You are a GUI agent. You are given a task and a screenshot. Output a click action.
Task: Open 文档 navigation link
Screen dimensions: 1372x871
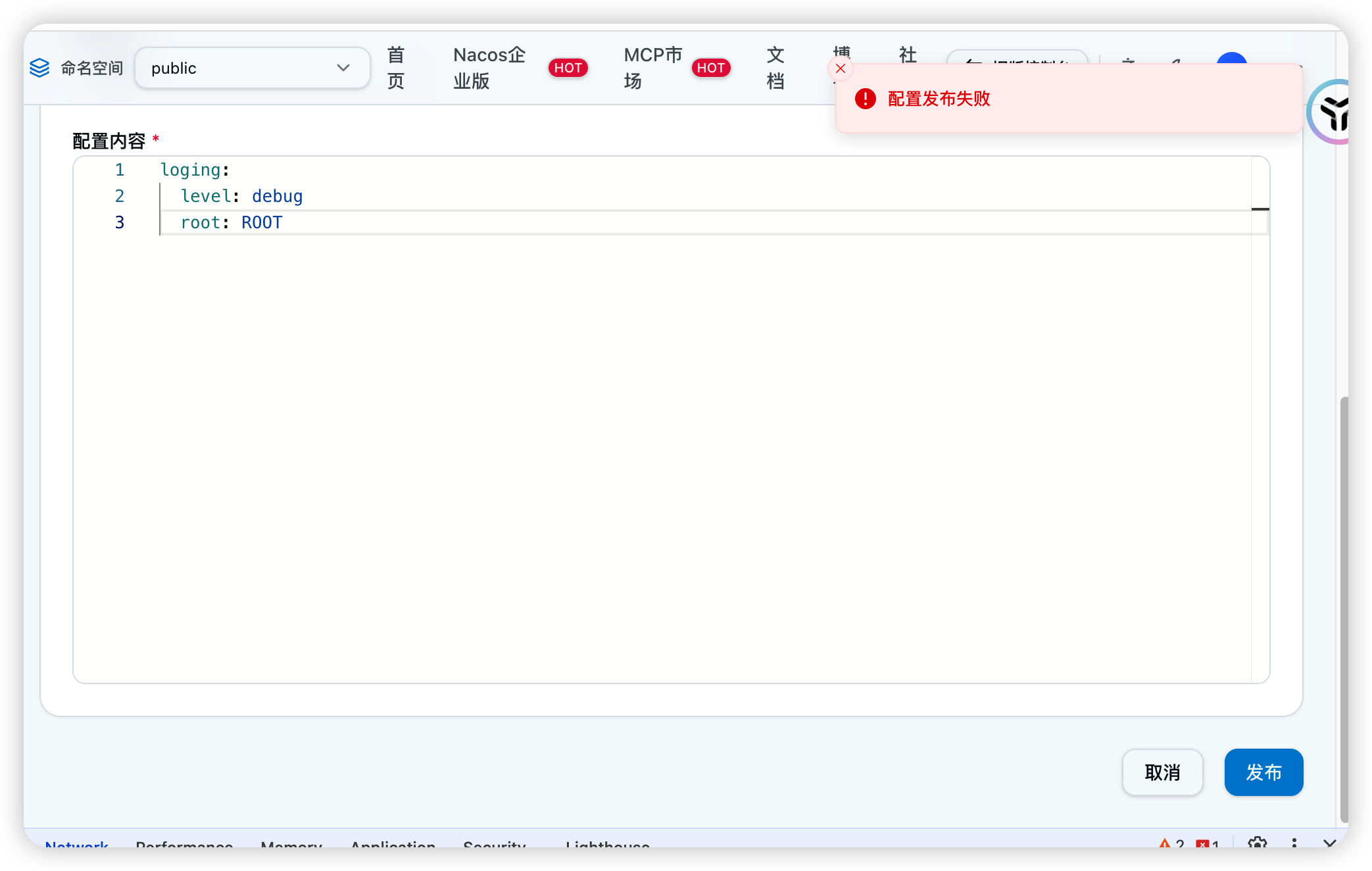pyautogui.click(x=775, y=68)
